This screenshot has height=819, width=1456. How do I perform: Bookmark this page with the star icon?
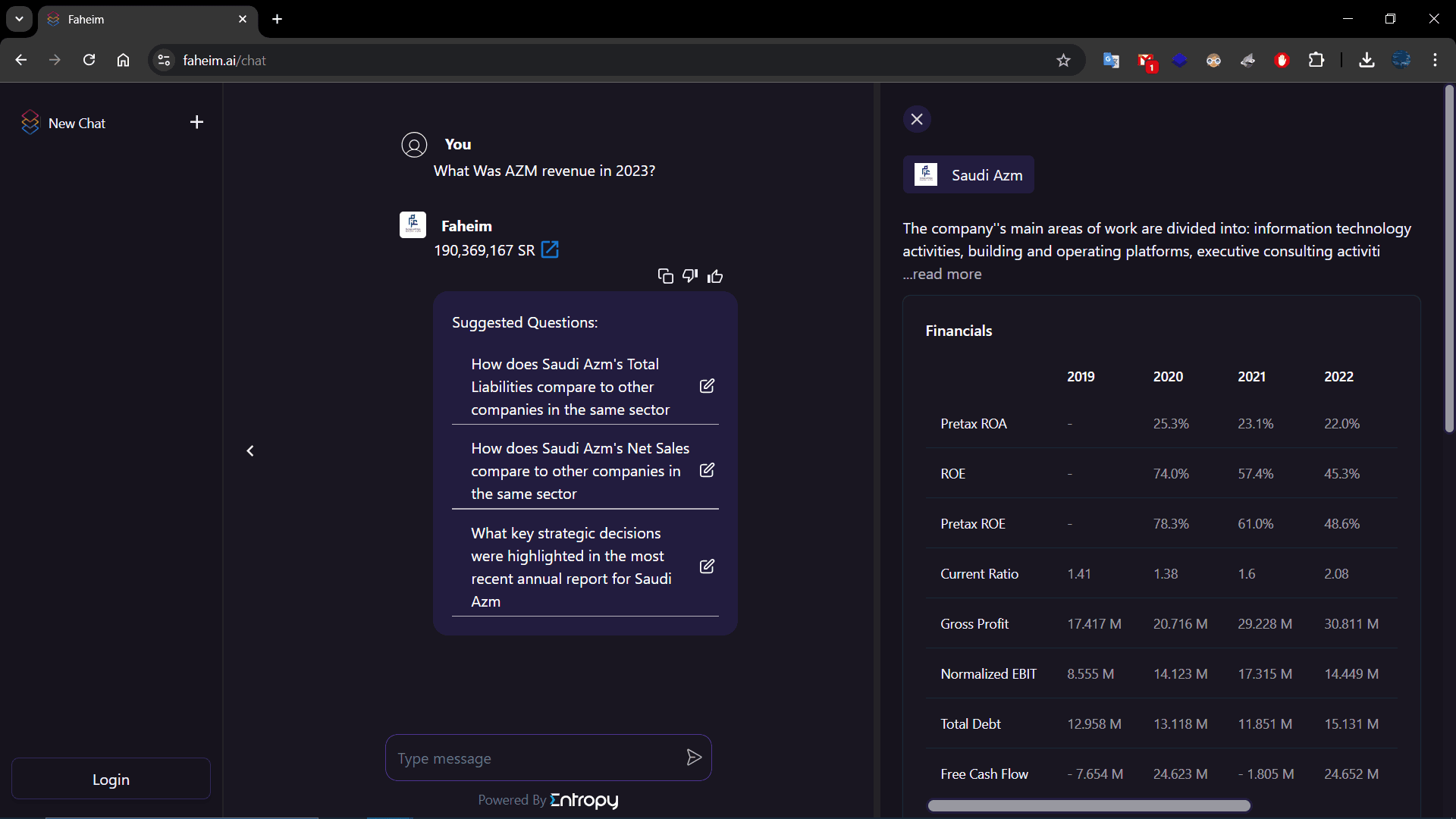coord(1063,61)
